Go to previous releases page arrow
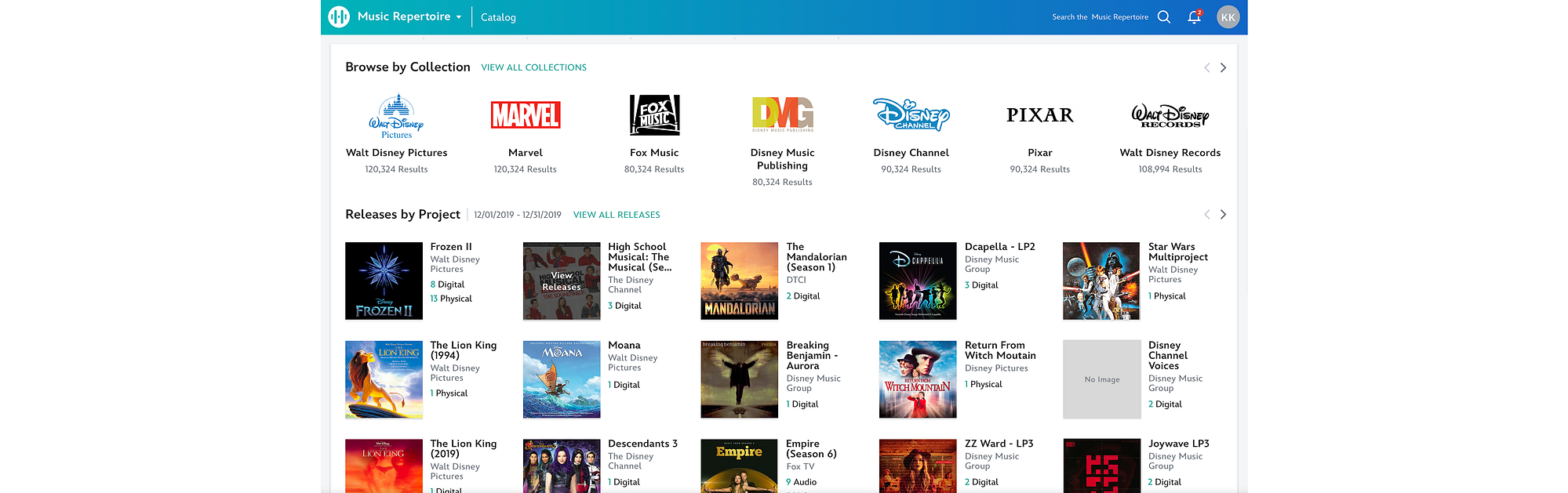The width and height of the screenshot is (1568, 493). (1207, 215)
